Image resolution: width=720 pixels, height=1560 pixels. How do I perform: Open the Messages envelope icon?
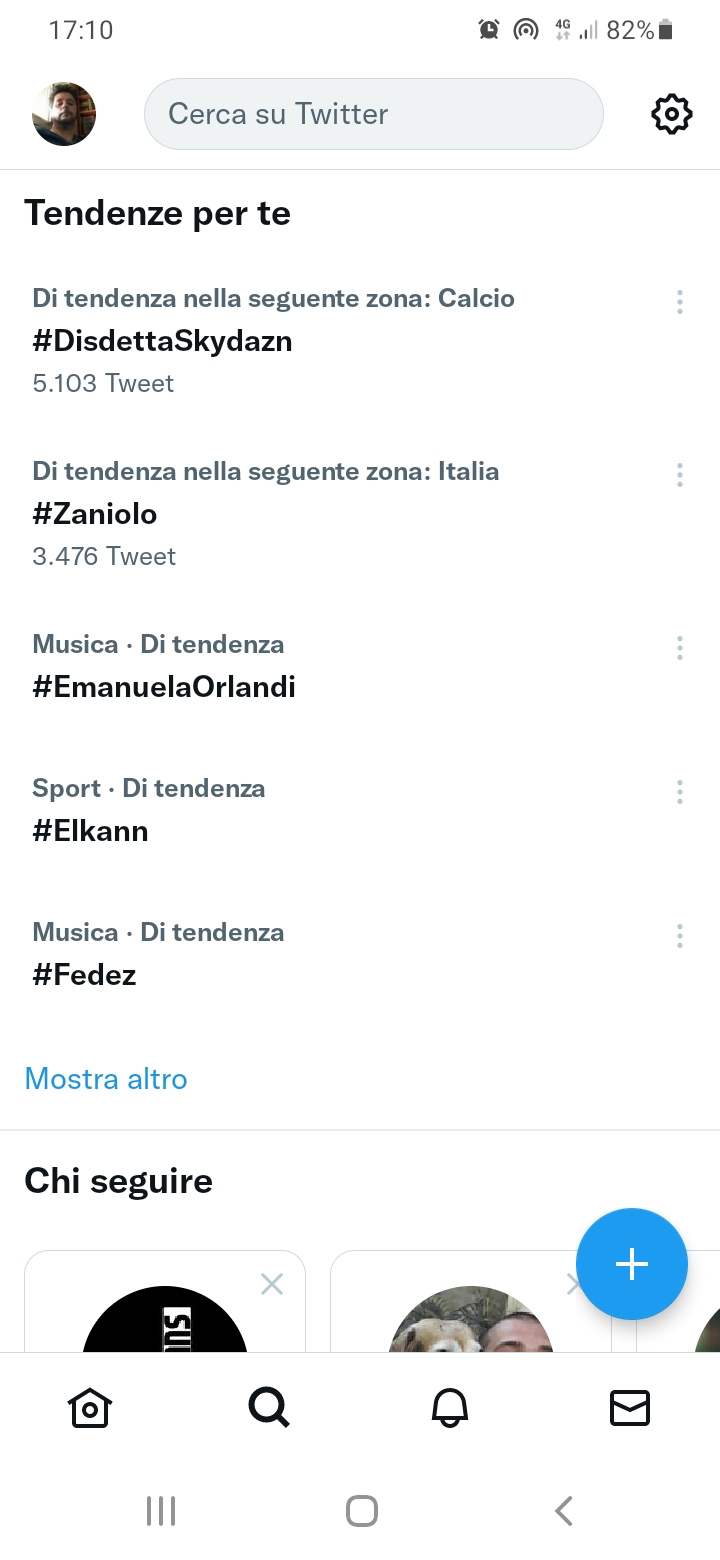[630, 1408]
